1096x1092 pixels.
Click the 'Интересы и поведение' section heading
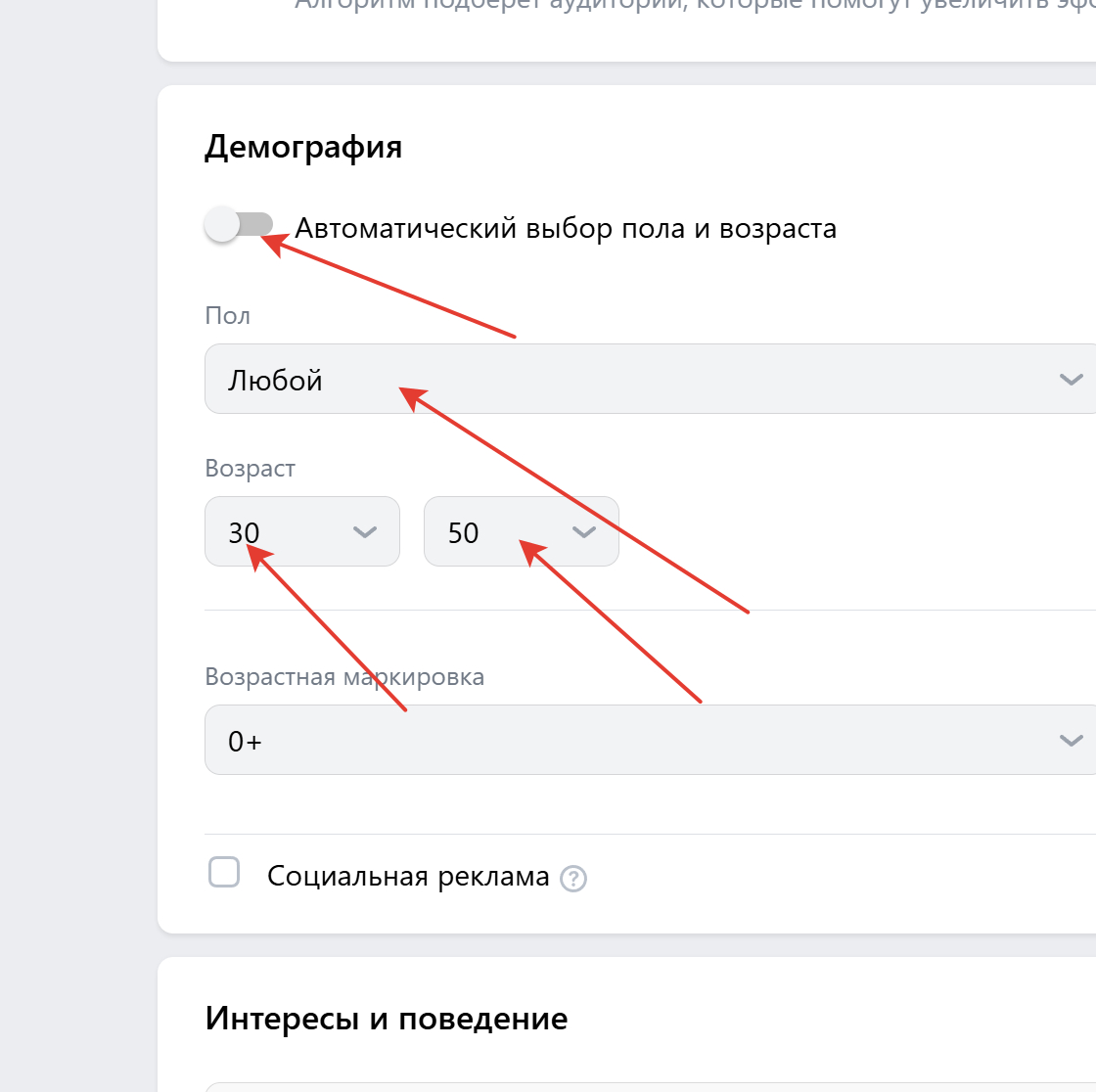(387, 1019)
